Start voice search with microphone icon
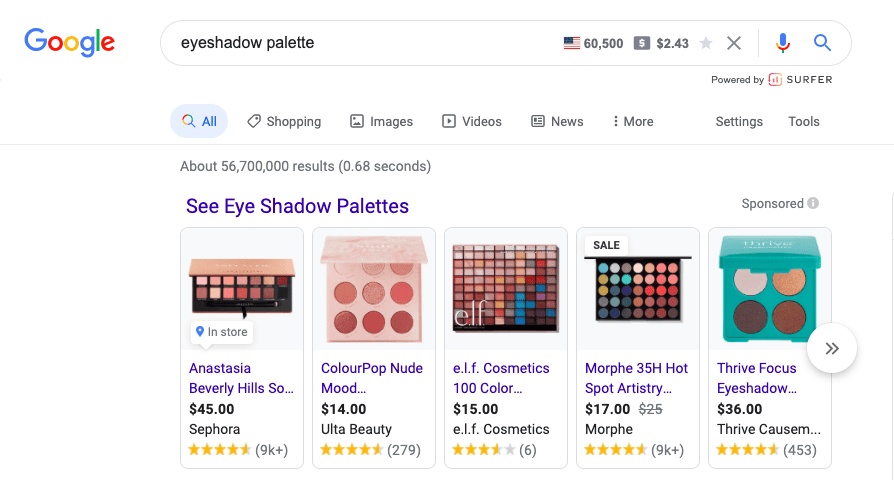Screen dimensions: 894x480 (783, 43)
